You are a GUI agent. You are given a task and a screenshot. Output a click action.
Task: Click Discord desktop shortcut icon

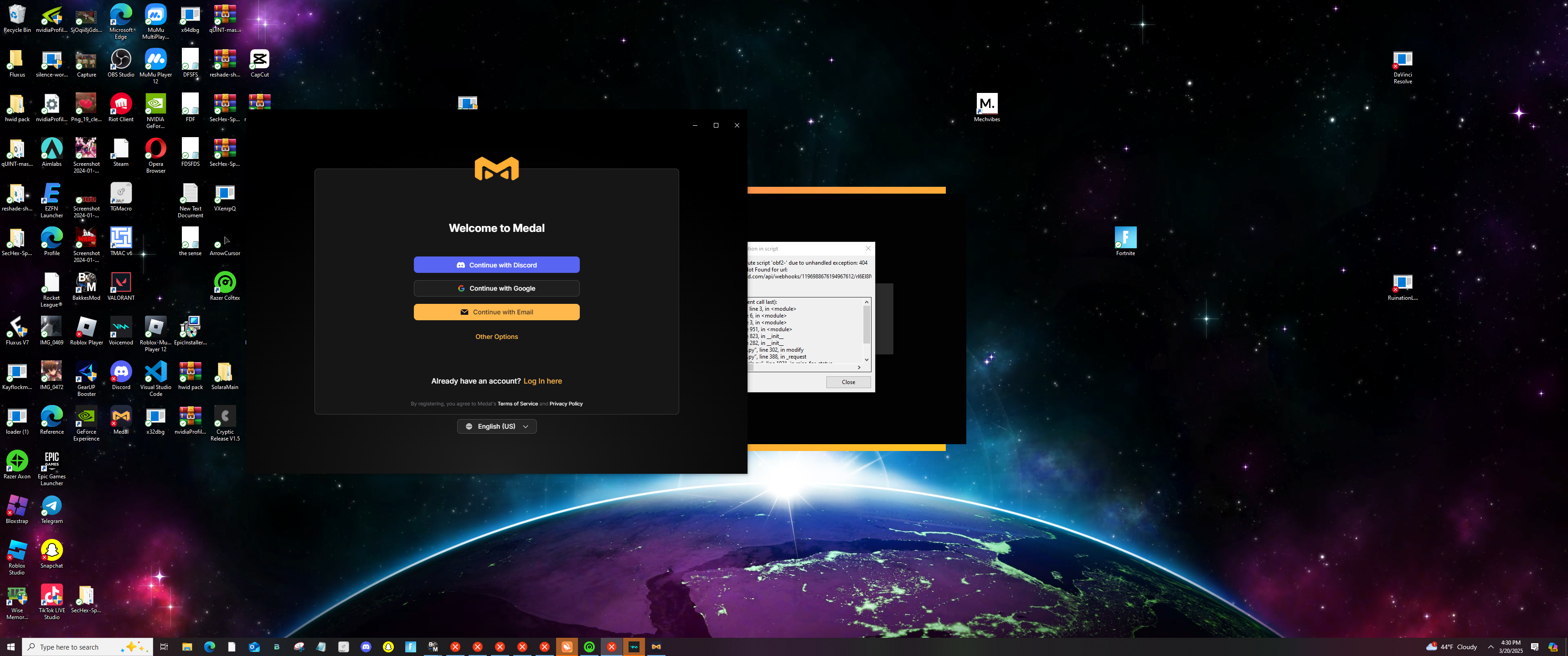tap(120, 372)
